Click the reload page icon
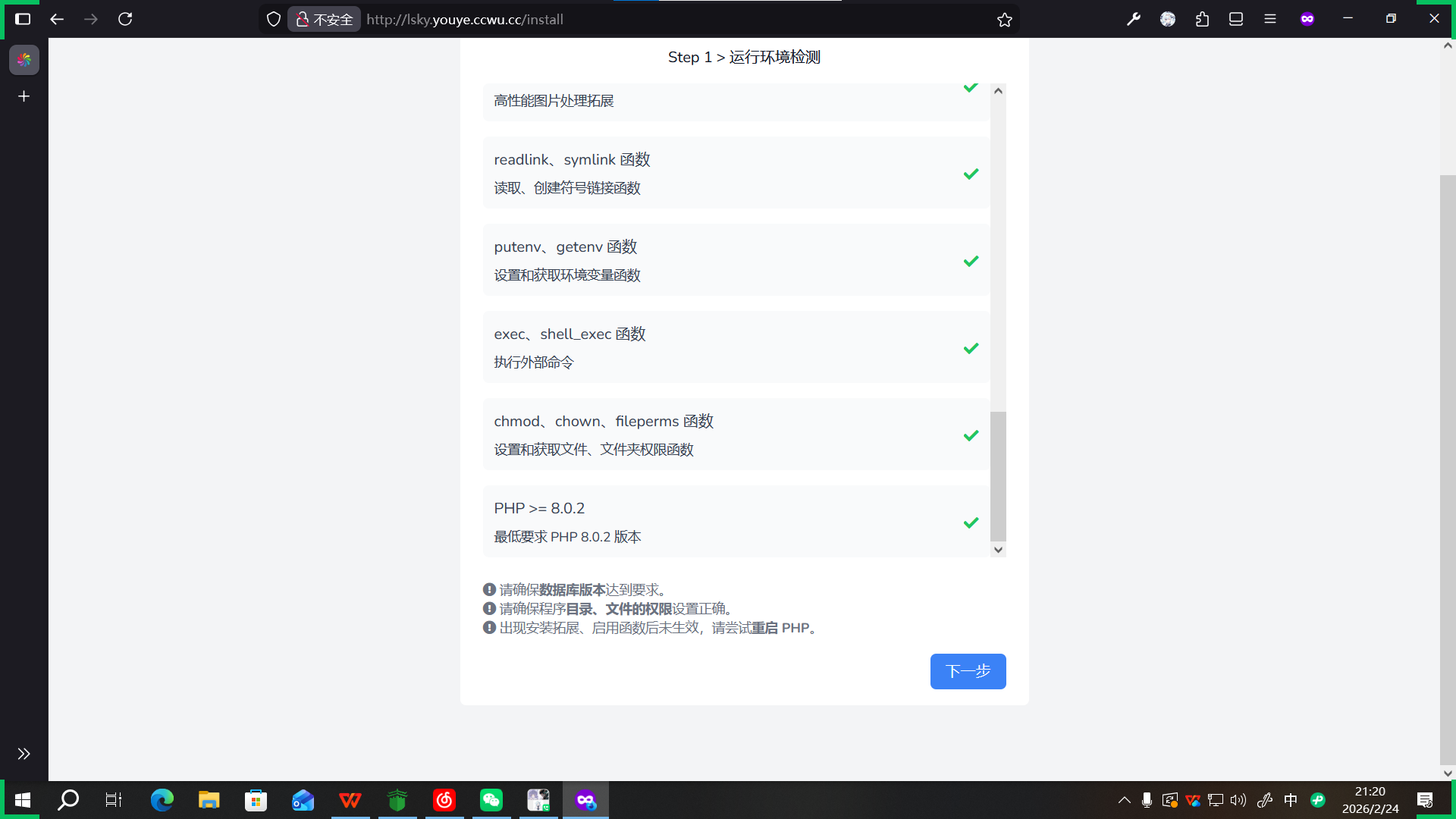1456x819 pixels. pos(125,19)
